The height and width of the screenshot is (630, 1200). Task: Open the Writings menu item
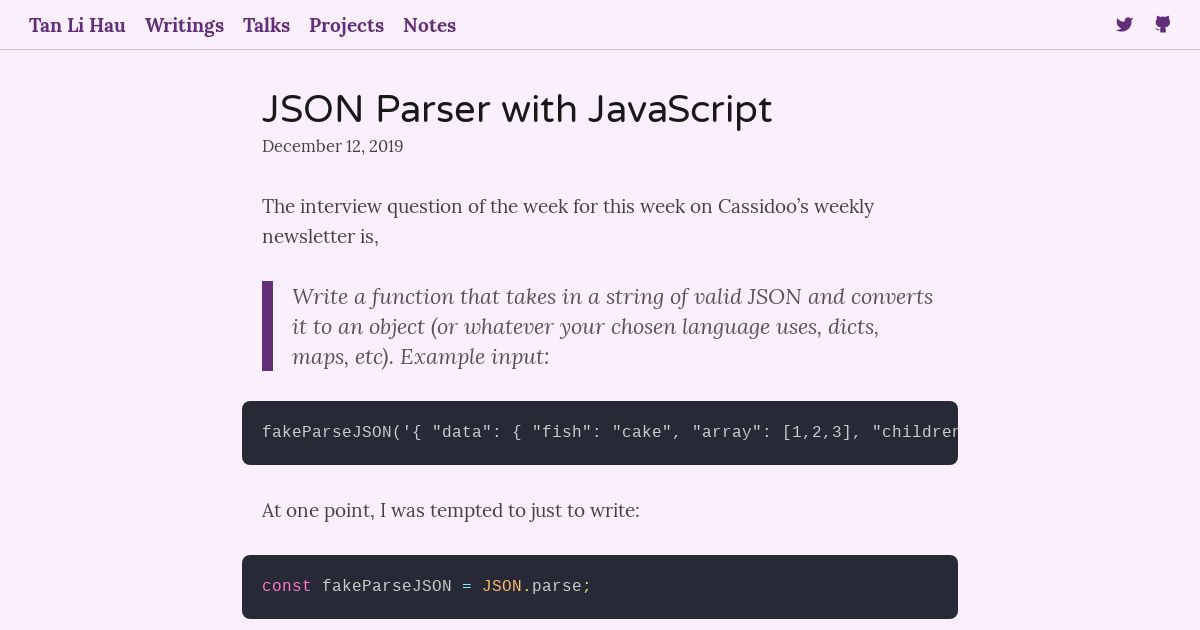[x=184, y=25]
